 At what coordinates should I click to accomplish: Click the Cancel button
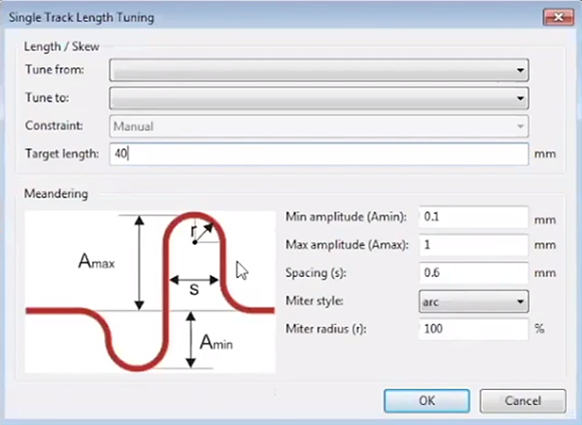click(523, 401)
